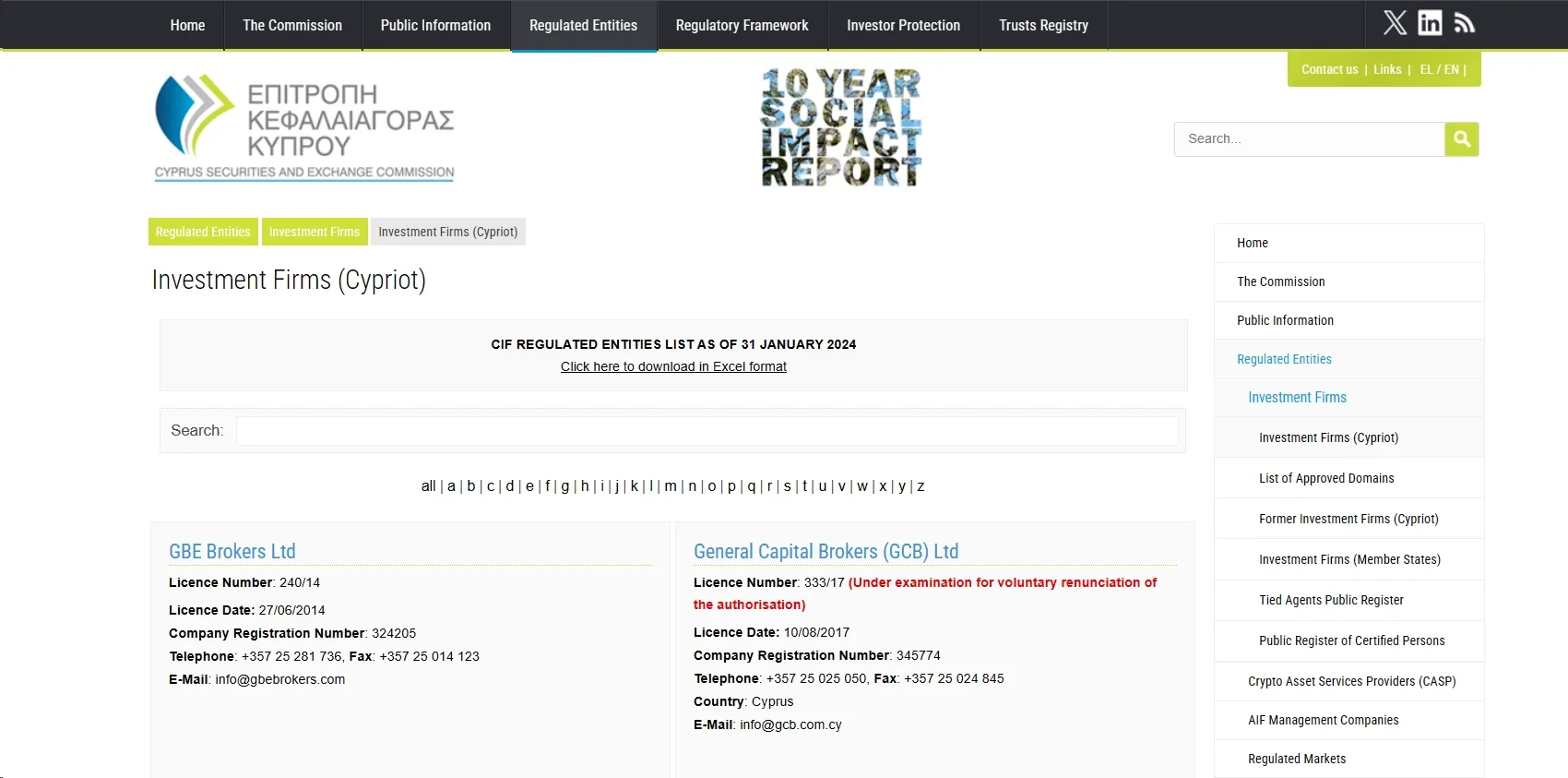Filter firms by letter a
Viewport: 1568px width, 778px height.
451,486
